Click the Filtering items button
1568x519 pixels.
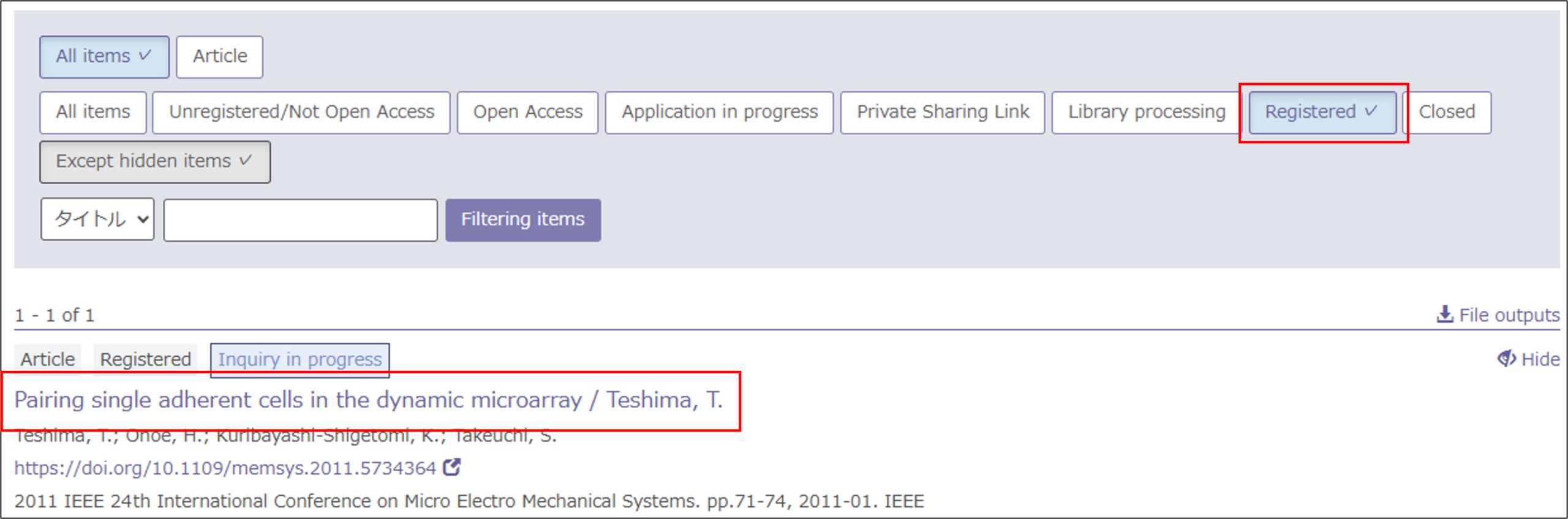[x=523, y=220]
